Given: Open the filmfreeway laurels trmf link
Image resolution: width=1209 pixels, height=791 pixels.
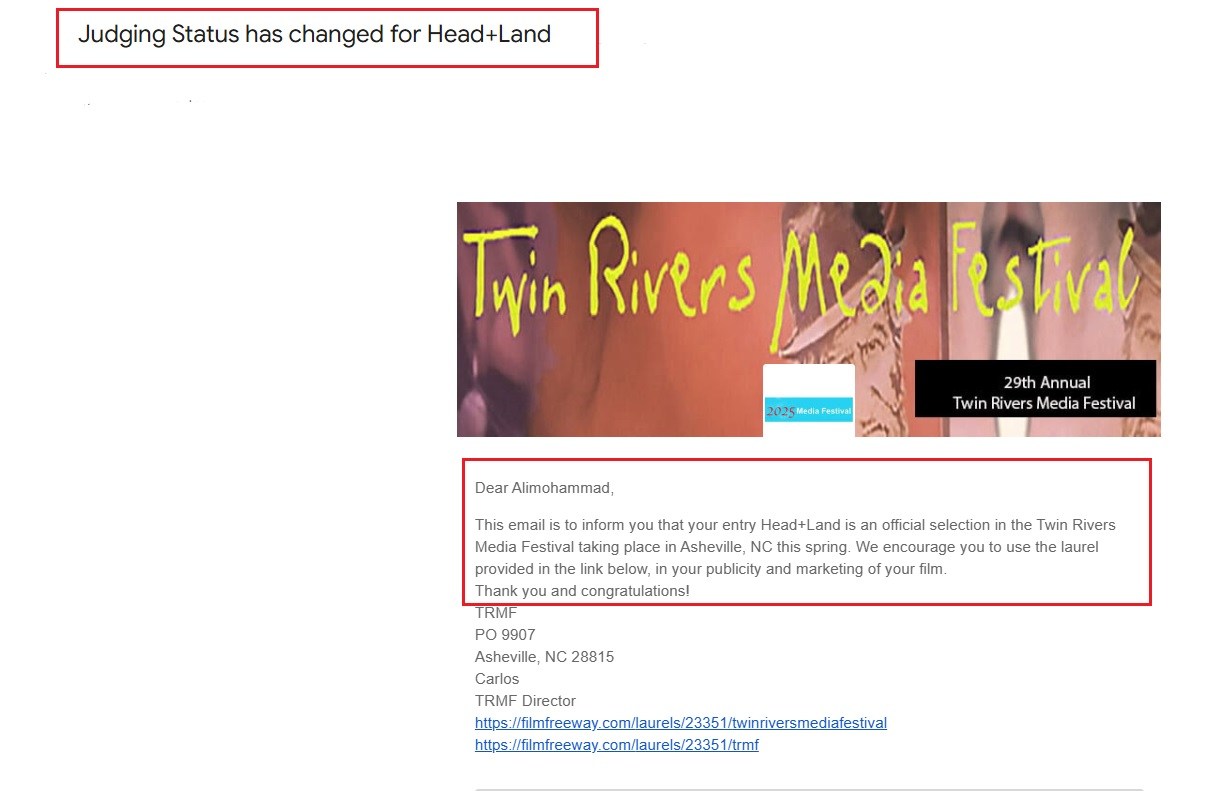Looking at the screenshot, I should (617, 745).
